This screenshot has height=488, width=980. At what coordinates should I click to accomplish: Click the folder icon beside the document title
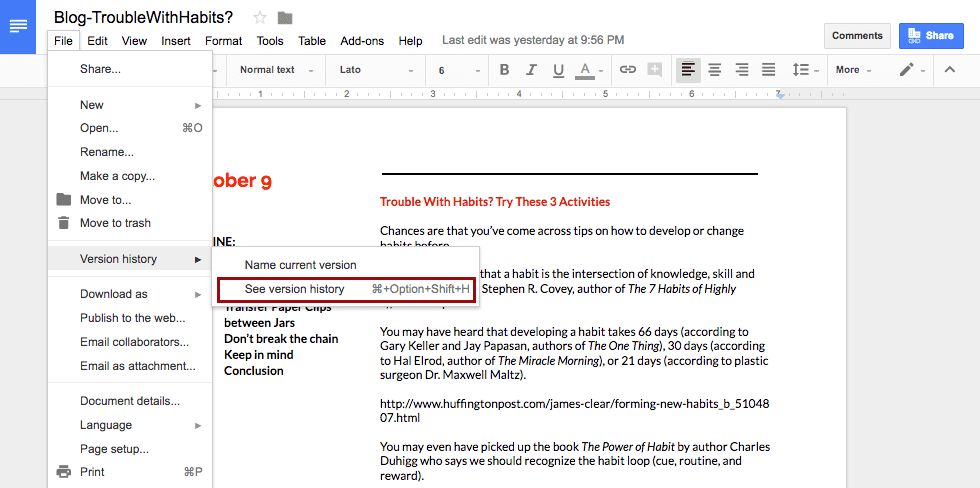pos(285,17)
